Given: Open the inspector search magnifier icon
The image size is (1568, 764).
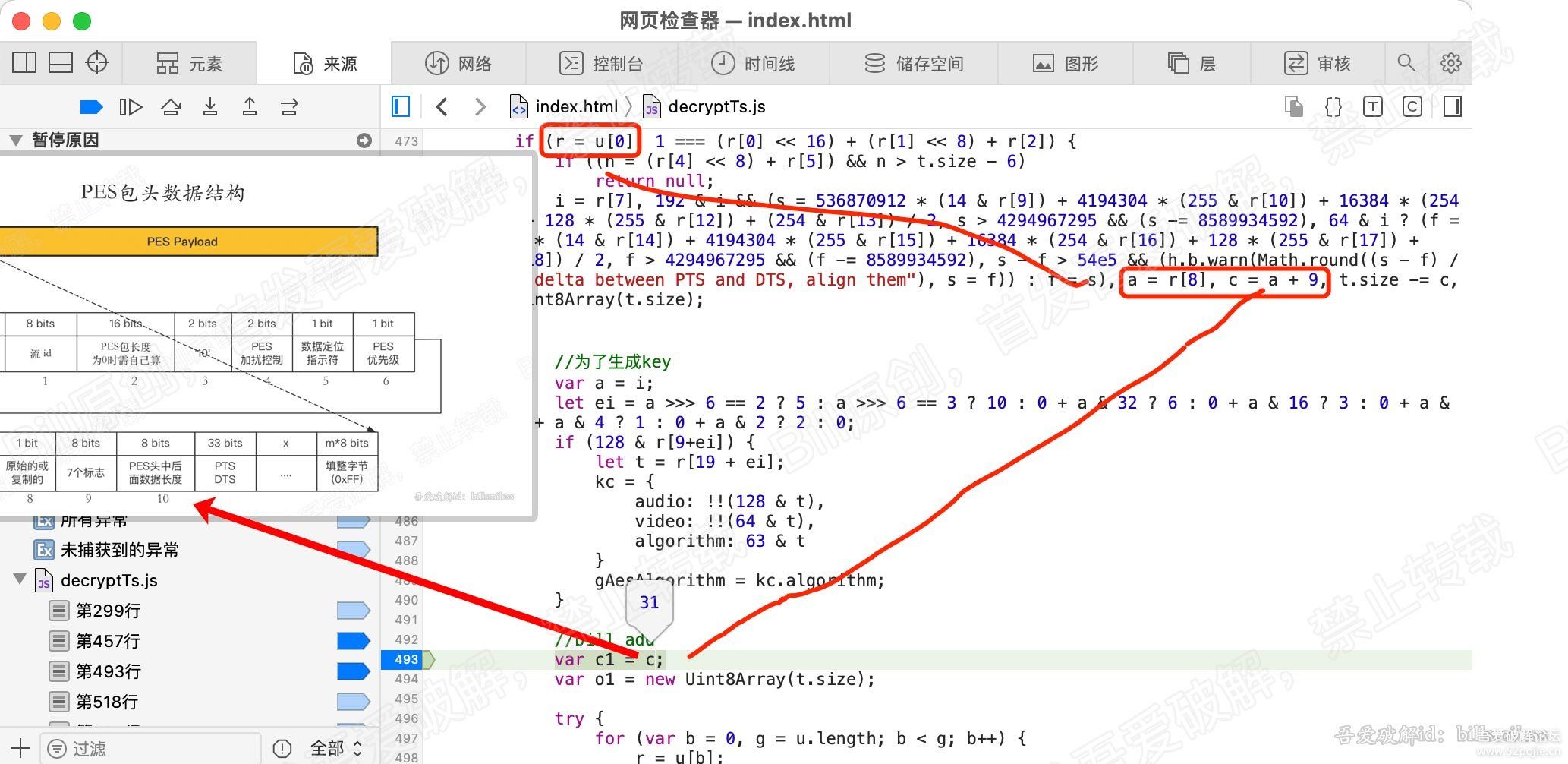Looking at the screenshot, I should click(x=1407, y=62).
